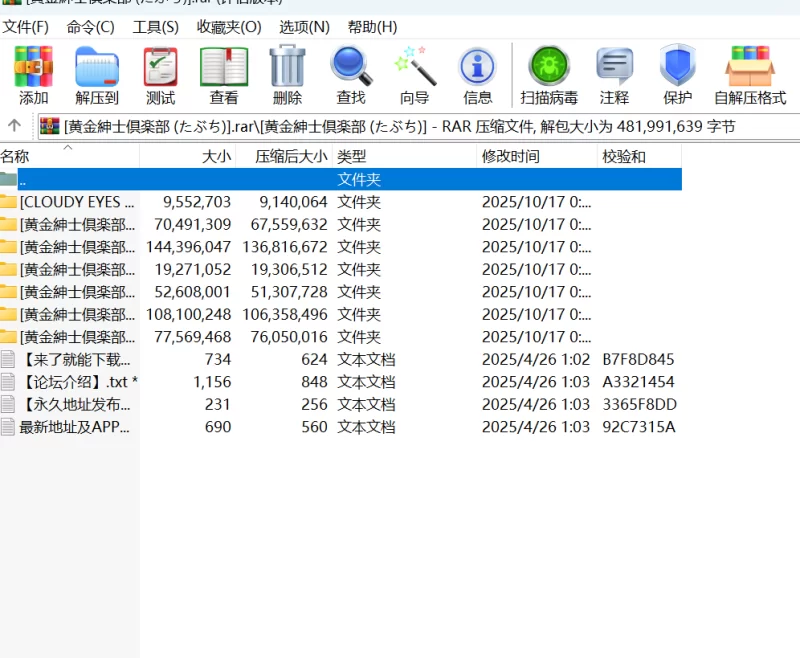Open the 收藏夹(O) menu
The width and height of the screenshot is (800, 658).
pos(229,27)
